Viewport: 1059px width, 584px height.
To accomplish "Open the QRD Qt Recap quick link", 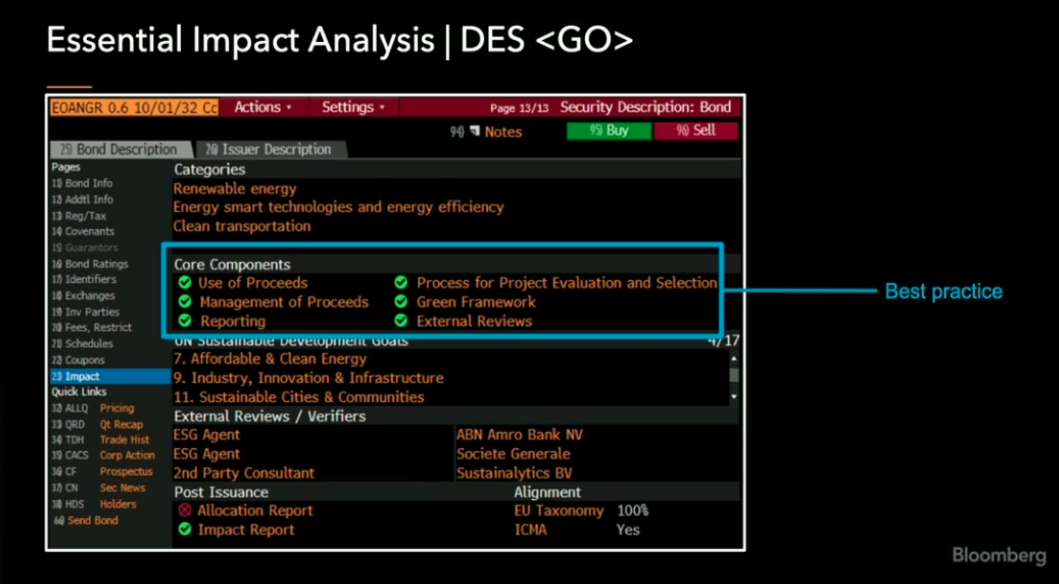I will click(x=97, y=425).
